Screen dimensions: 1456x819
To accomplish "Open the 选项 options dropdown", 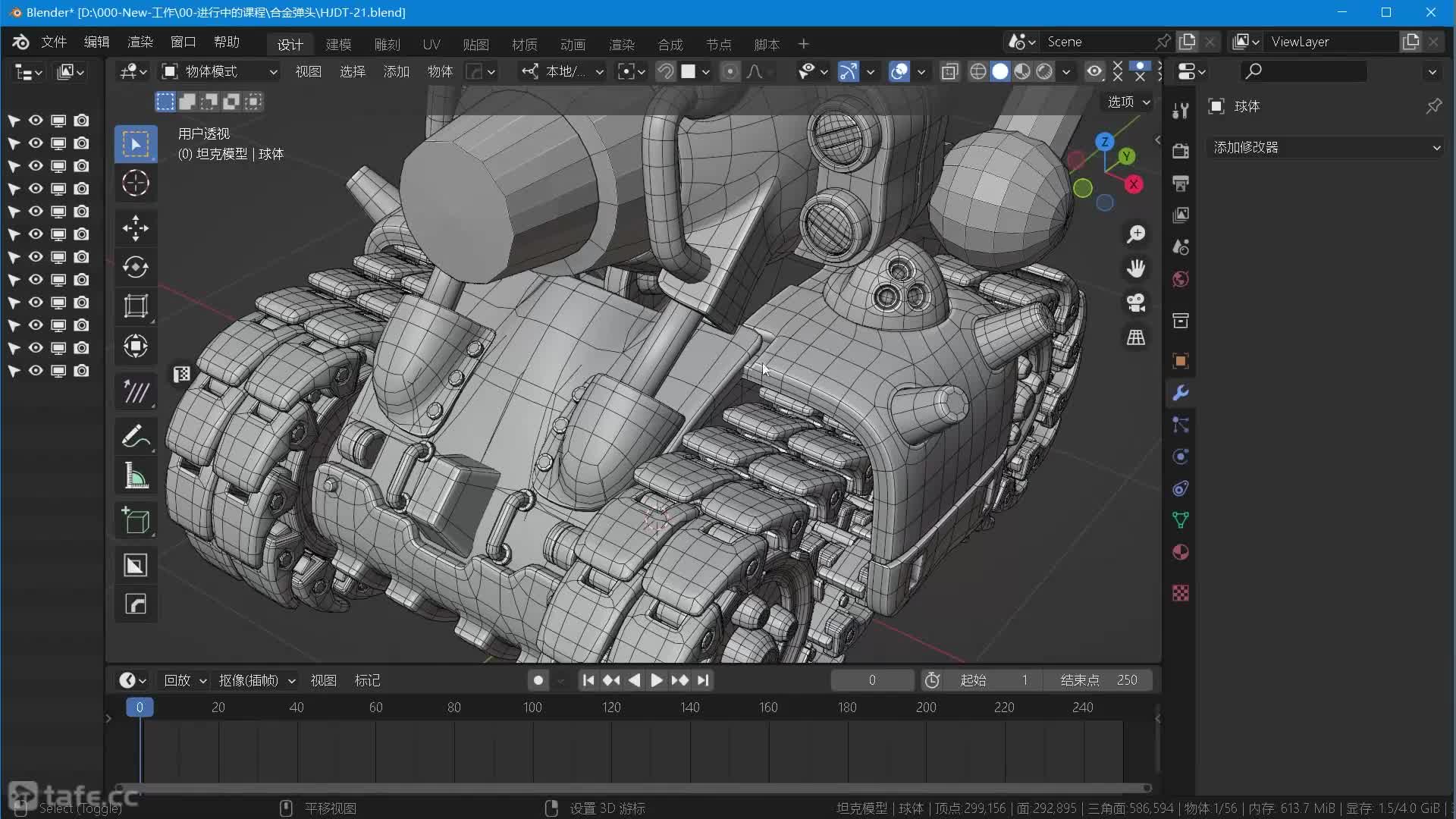I will pos(1128,102).
